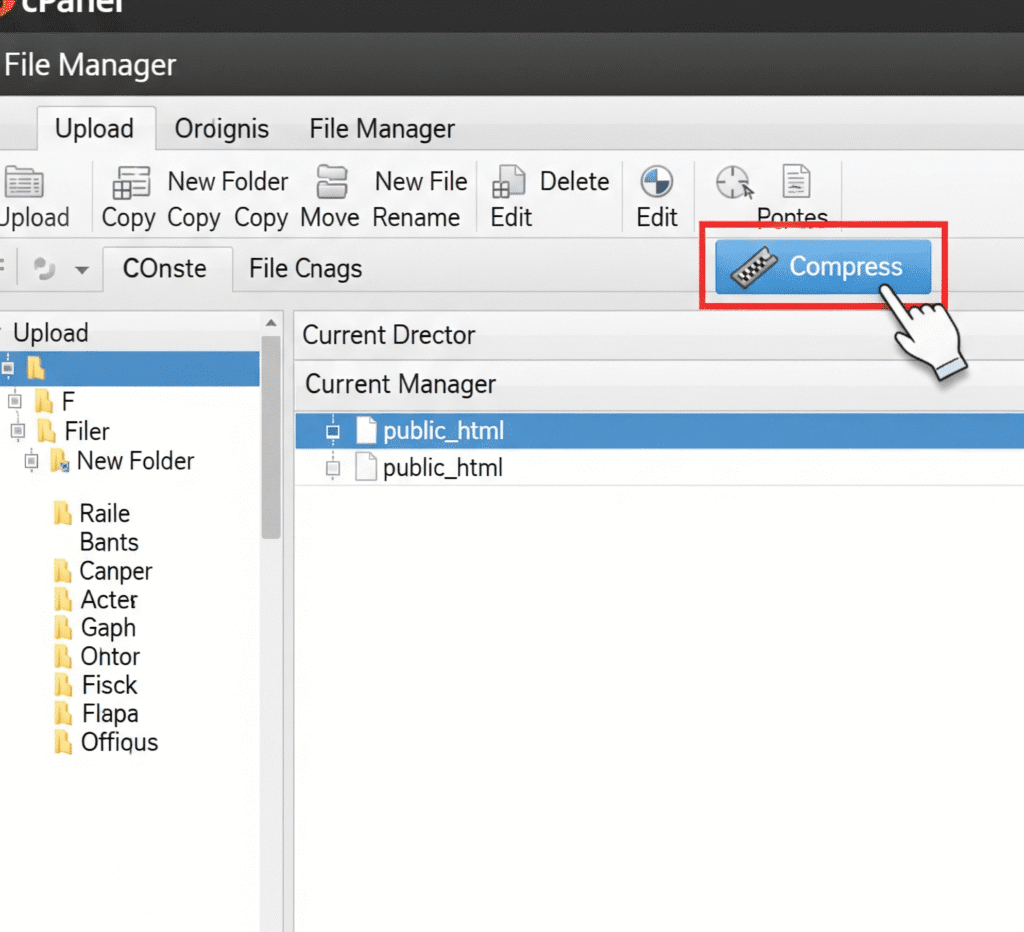The height and width of the screenshot is (932, 1024).
Task: Click the Move stacked-drives icon
Action: [x=332, y=182]
